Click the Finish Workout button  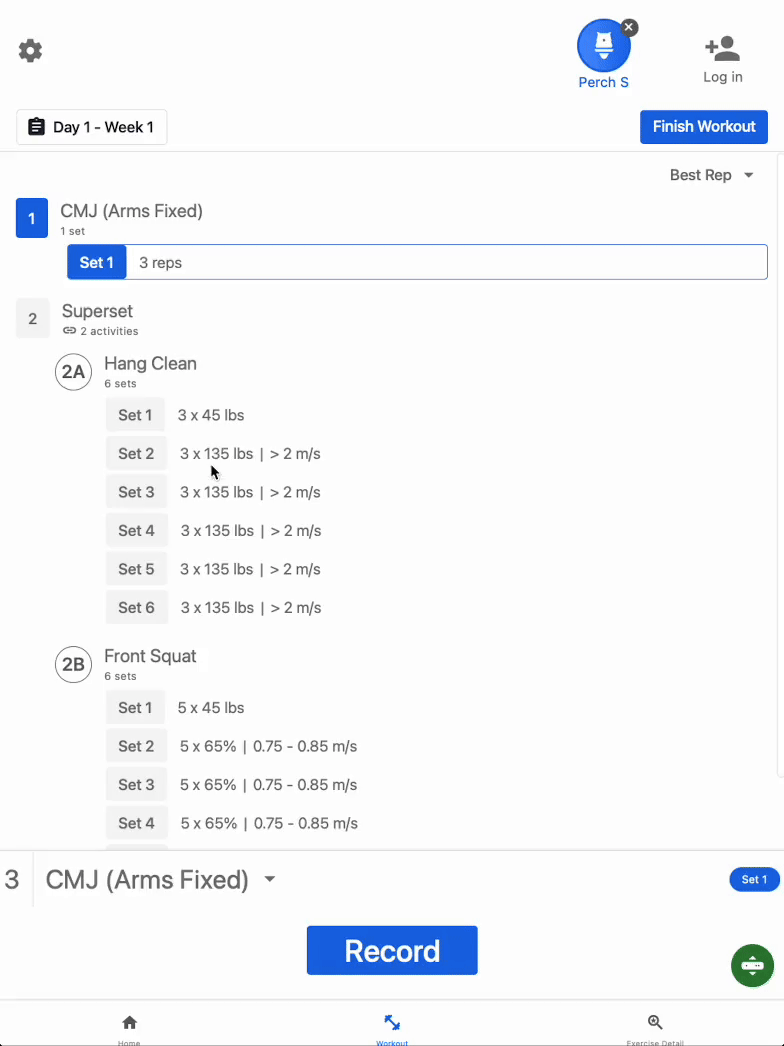[704, 127]
